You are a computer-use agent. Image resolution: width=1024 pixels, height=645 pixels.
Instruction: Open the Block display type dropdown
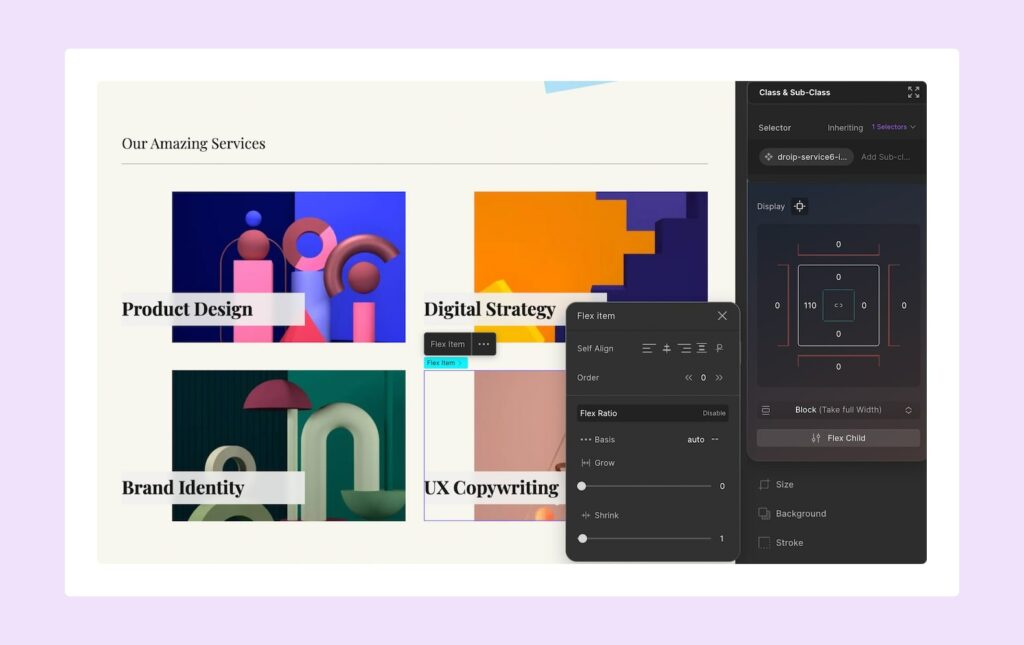[x=837, y=410]
